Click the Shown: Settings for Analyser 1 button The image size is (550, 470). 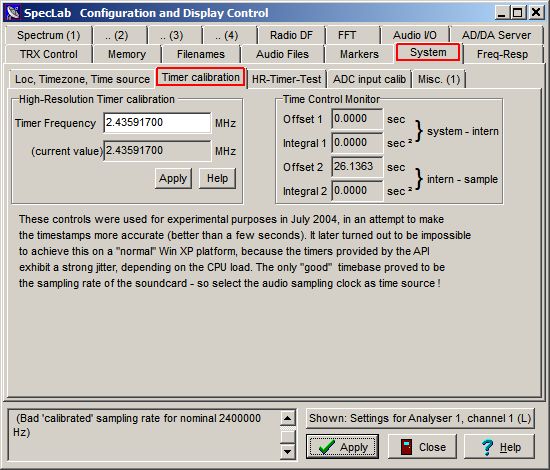tap(420, 418)
